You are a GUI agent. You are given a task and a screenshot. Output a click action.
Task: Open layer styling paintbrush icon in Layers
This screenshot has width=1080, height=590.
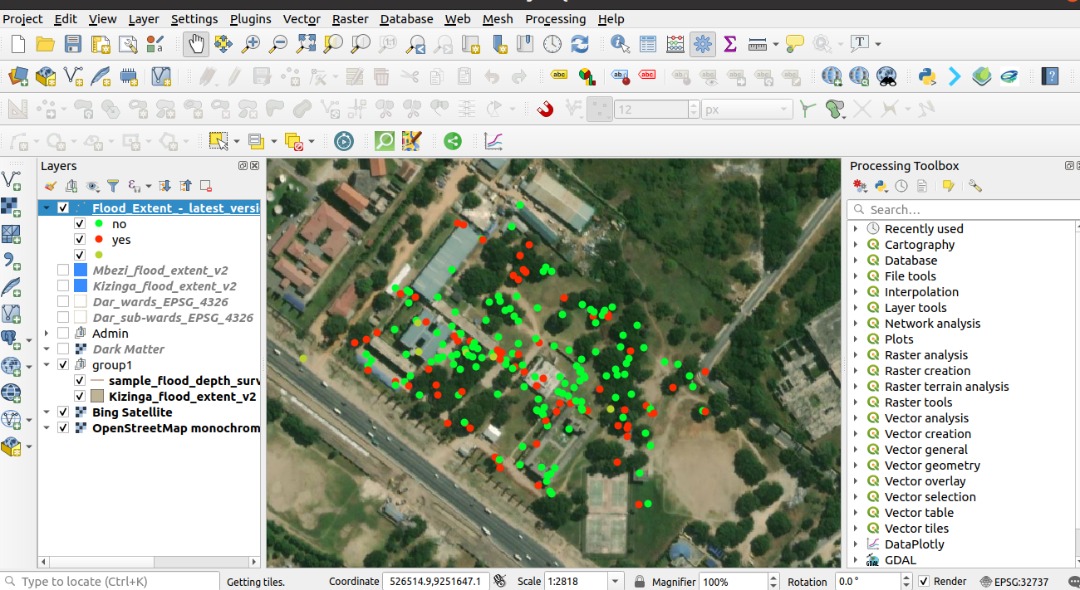[50, 186]
